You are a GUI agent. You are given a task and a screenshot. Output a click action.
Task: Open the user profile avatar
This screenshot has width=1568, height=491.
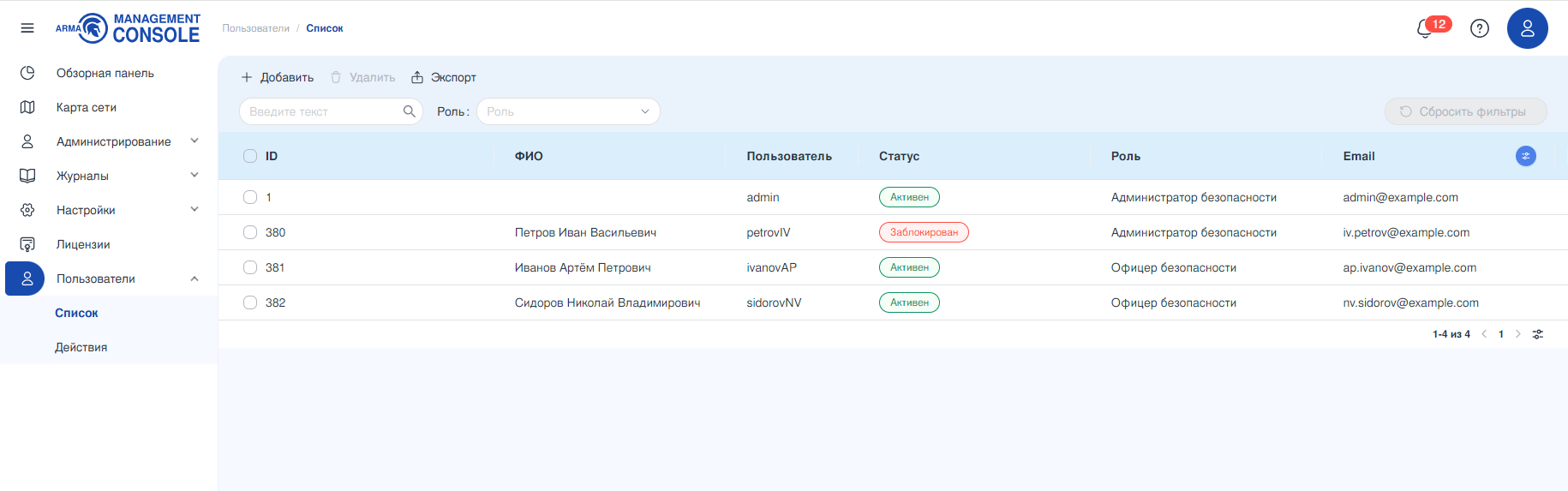1528,28
